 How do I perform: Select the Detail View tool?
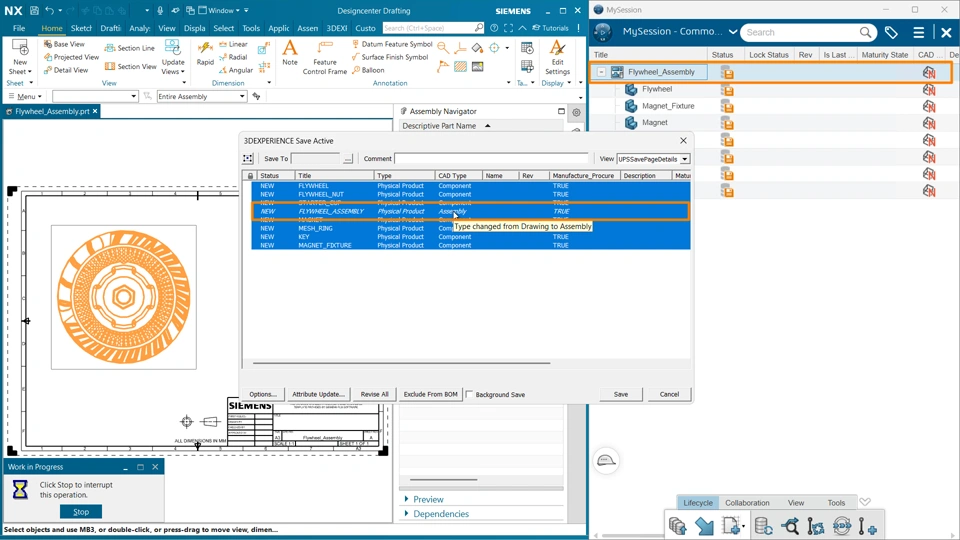coord(66,70)
